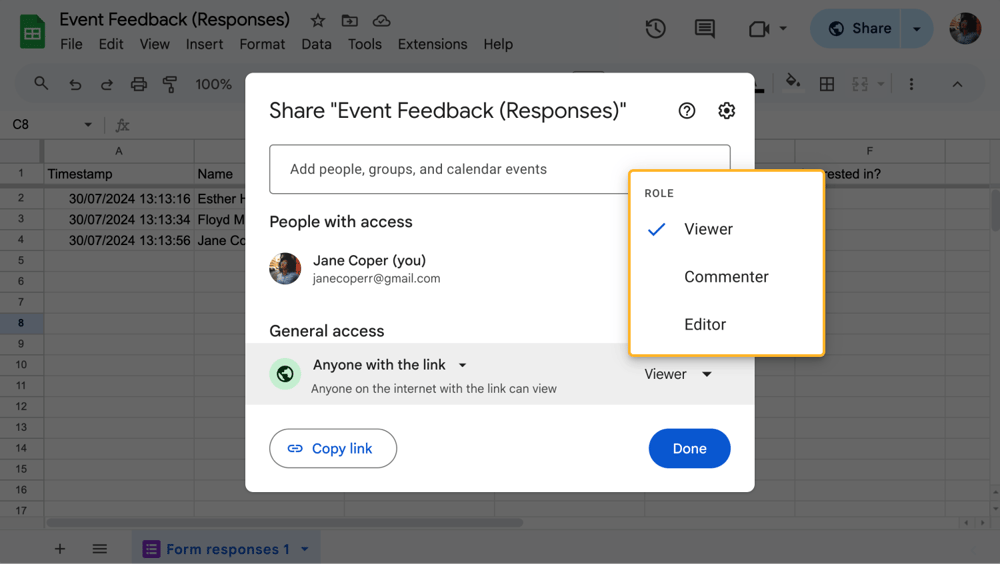This screenshot has width=1000, height=564.
Task: Open the Extensions menu
Action: tap(432, 44)
